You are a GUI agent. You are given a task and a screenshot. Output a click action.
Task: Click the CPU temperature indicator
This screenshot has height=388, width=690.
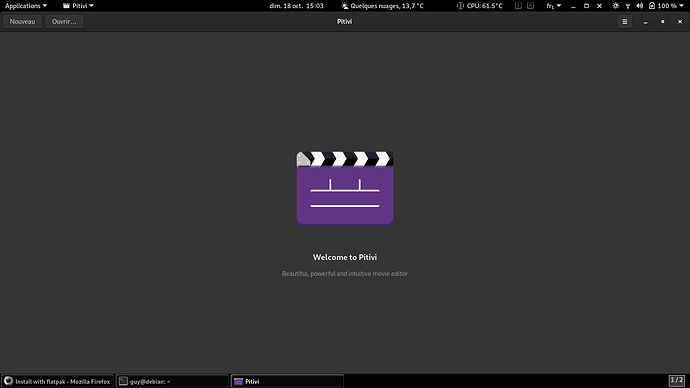click(x=480, y=6)
